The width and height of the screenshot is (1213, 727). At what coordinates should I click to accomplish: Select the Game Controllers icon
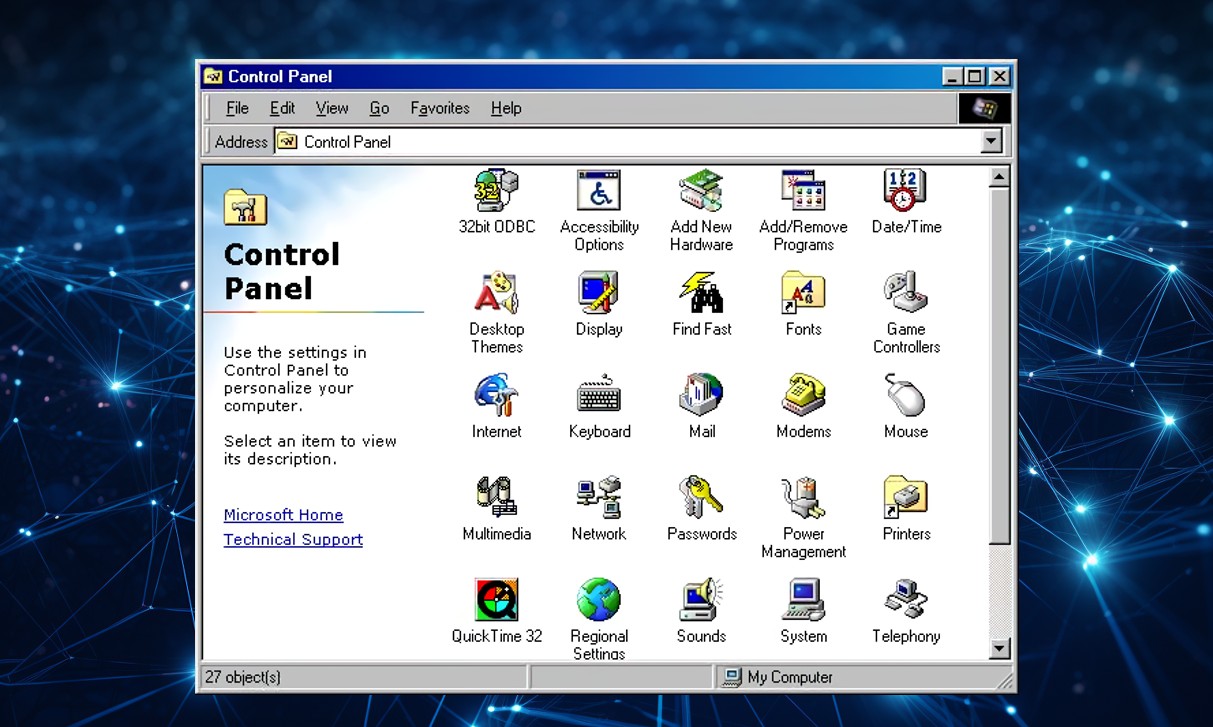(x=905, y=293)
